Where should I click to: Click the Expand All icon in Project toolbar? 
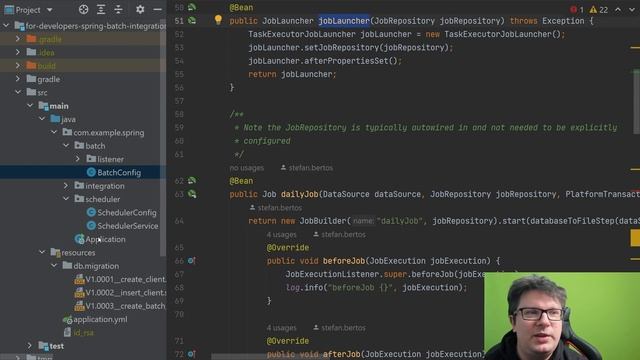[101, 9]
